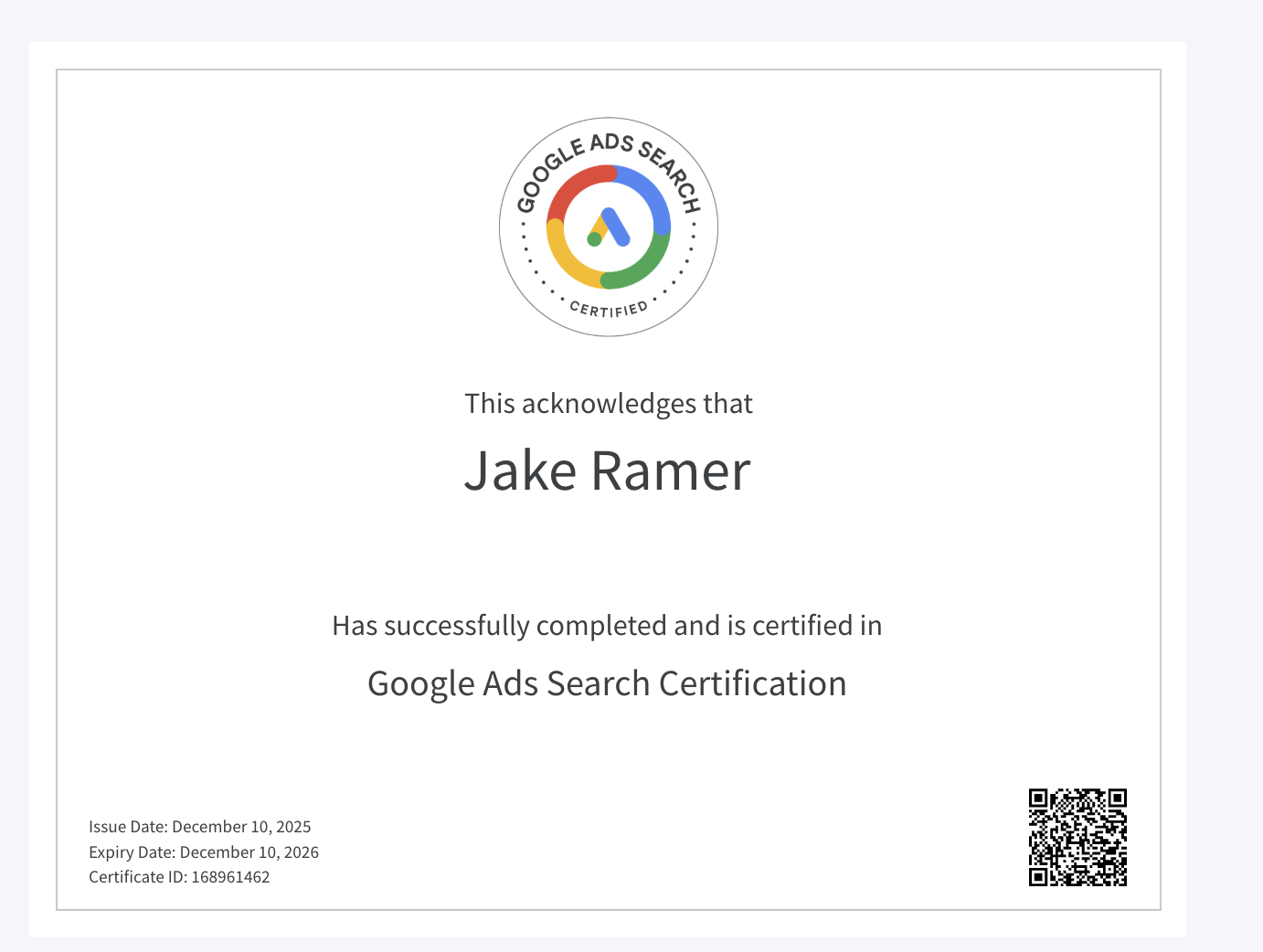
Task: Click the 'This acknowledges that' line
Action: pos(608,404)
